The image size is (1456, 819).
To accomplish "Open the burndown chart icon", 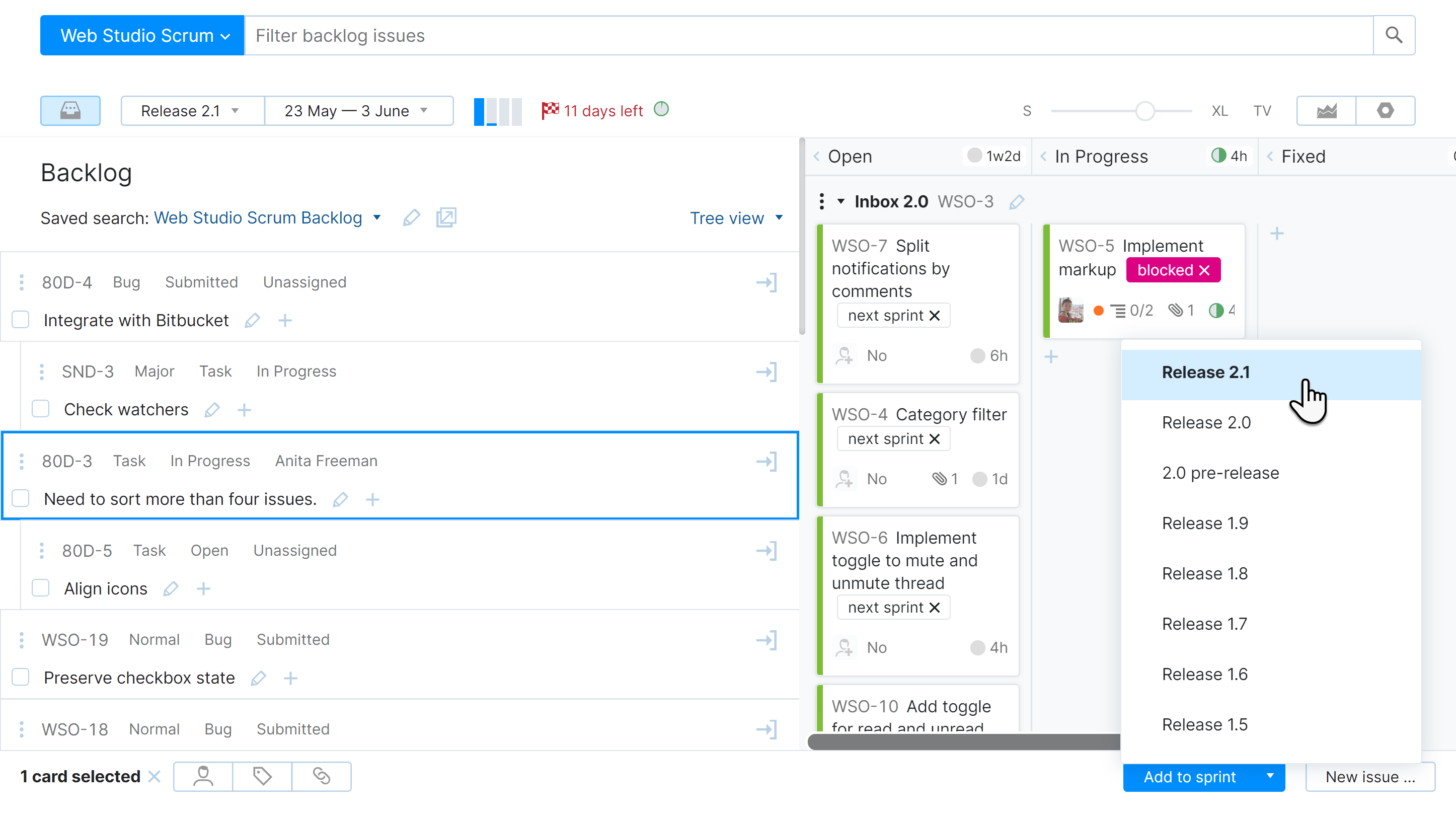I will (x=1326, y=110).
